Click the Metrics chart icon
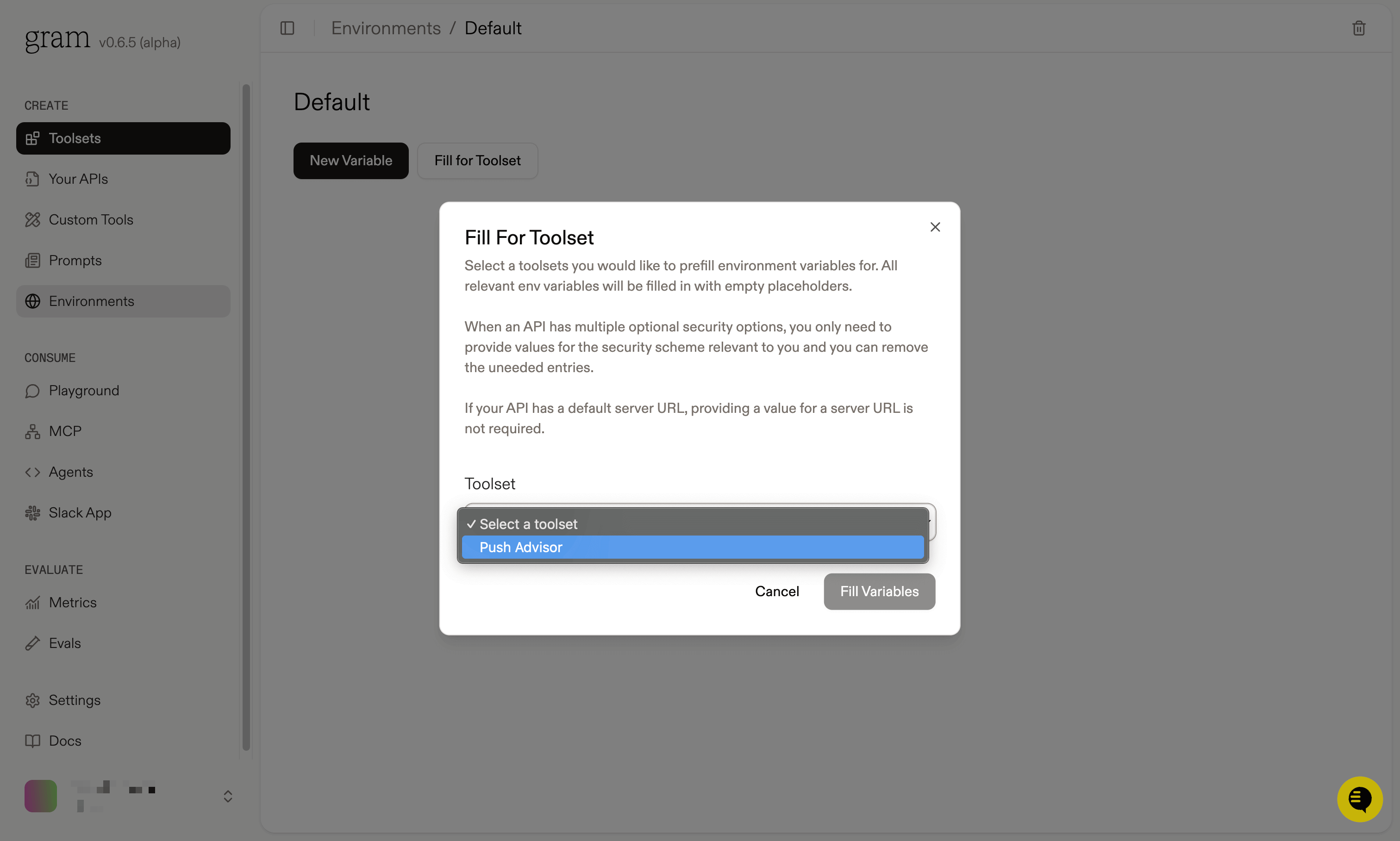Image resolution: width=1400 pixels, height=841 pixels. tap(32, 603)
